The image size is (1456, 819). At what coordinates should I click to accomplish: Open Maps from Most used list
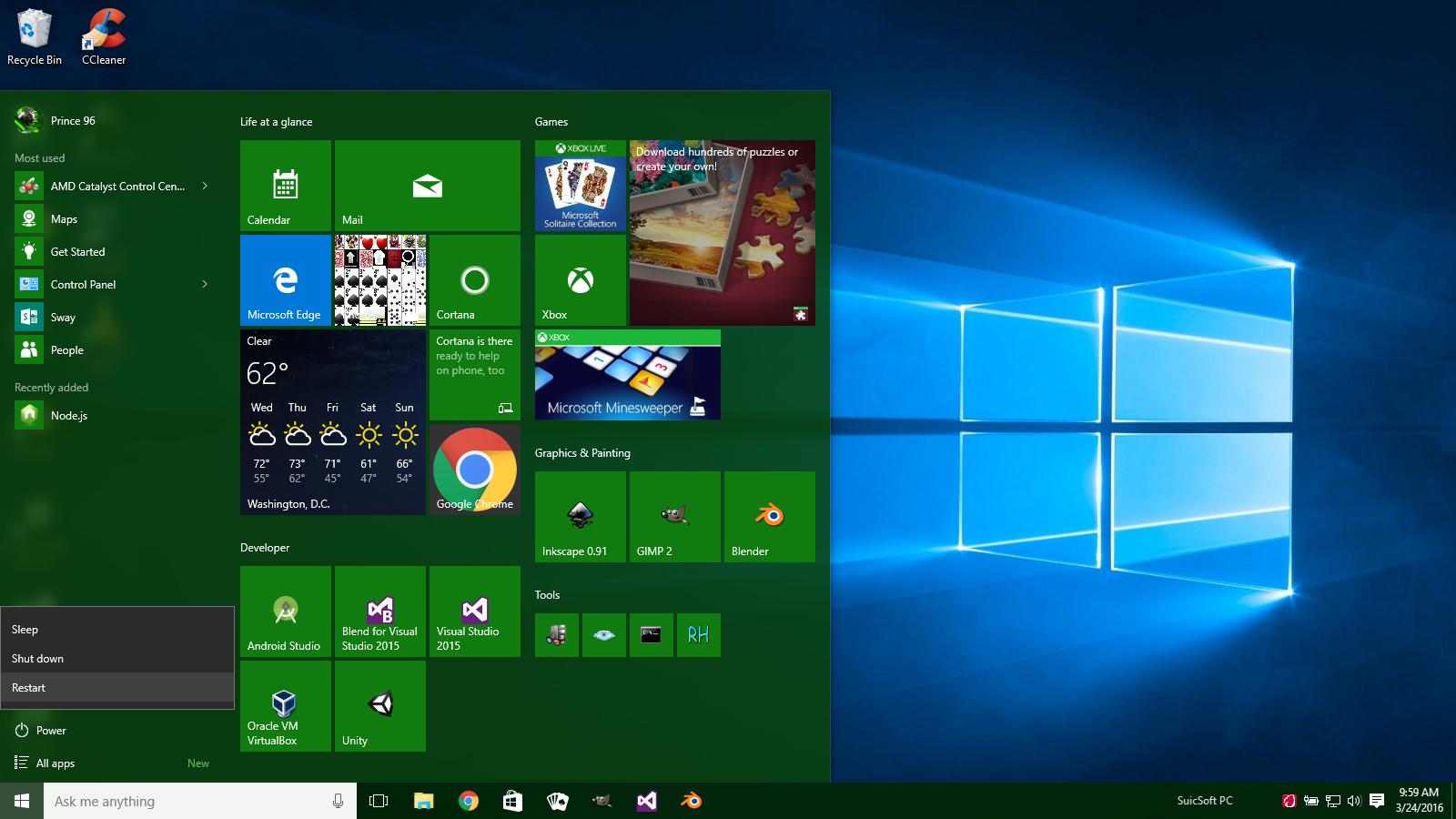(116, 218)
